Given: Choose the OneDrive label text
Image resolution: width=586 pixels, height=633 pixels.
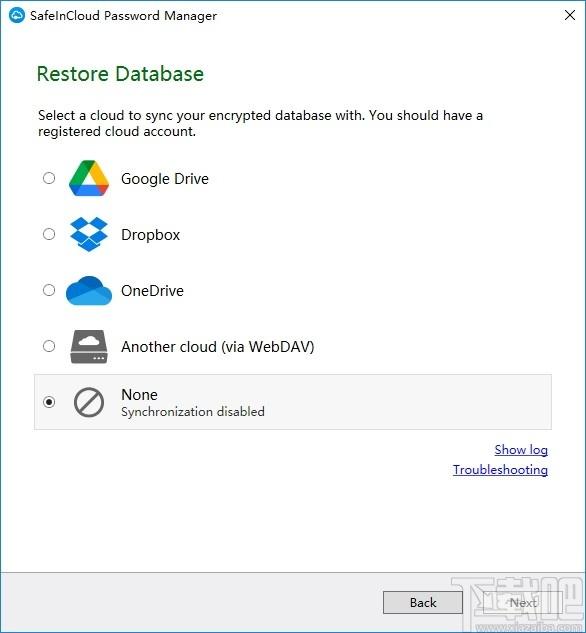Looking at the screenshot, I should coord(152,291).
